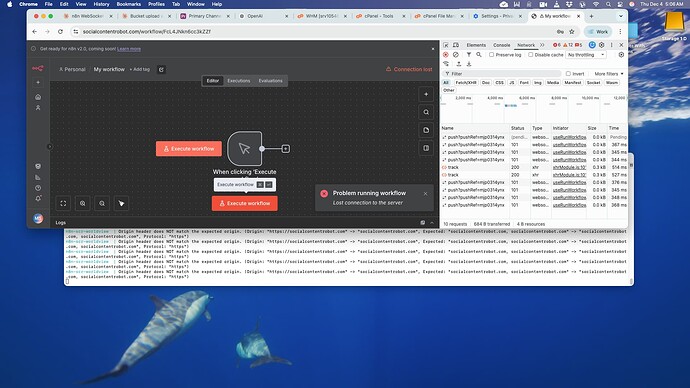Open DevTools main settings gear
This screenshot has height=388, width=690.
(602, 45)
